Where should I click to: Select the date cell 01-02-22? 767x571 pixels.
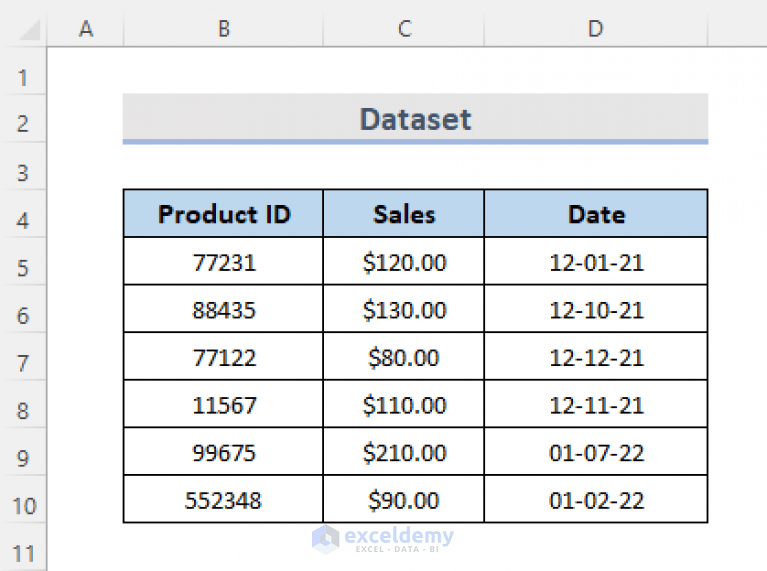click(x=596, y=499)
